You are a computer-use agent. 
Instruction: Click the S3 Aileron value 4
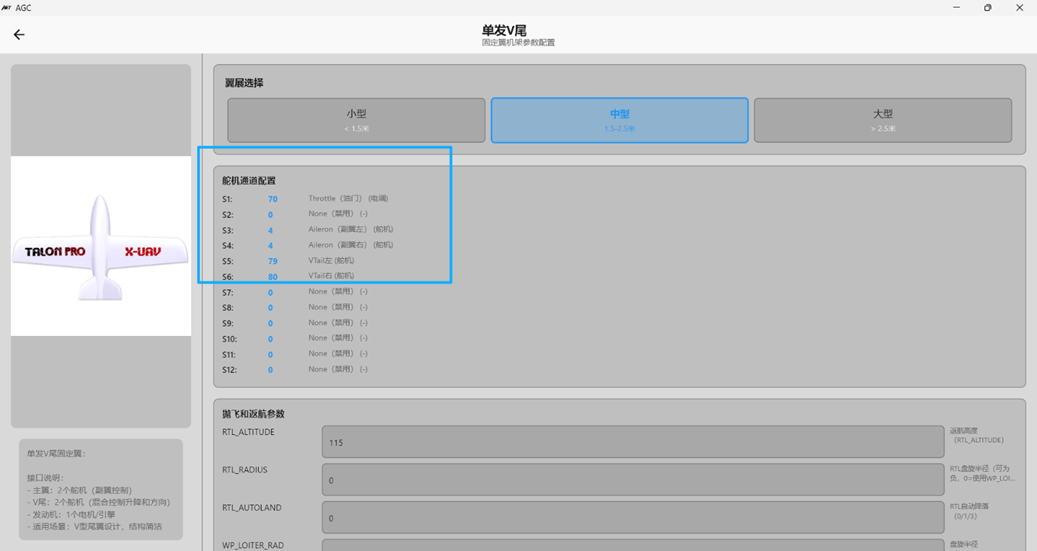point(270,230)
